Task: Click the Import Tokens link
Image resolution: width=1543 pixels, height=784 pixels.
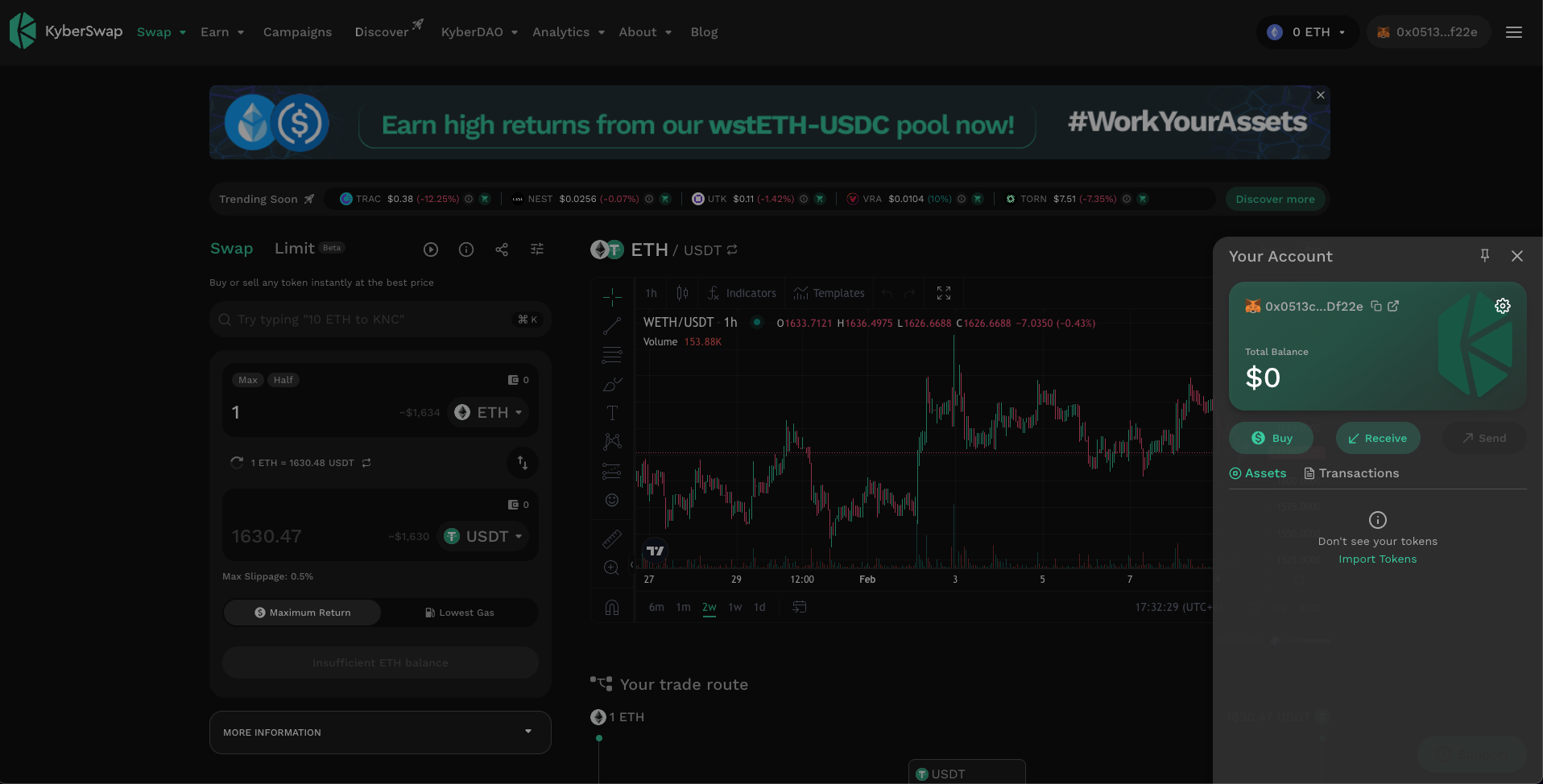Action: (x=1377, y=559)
